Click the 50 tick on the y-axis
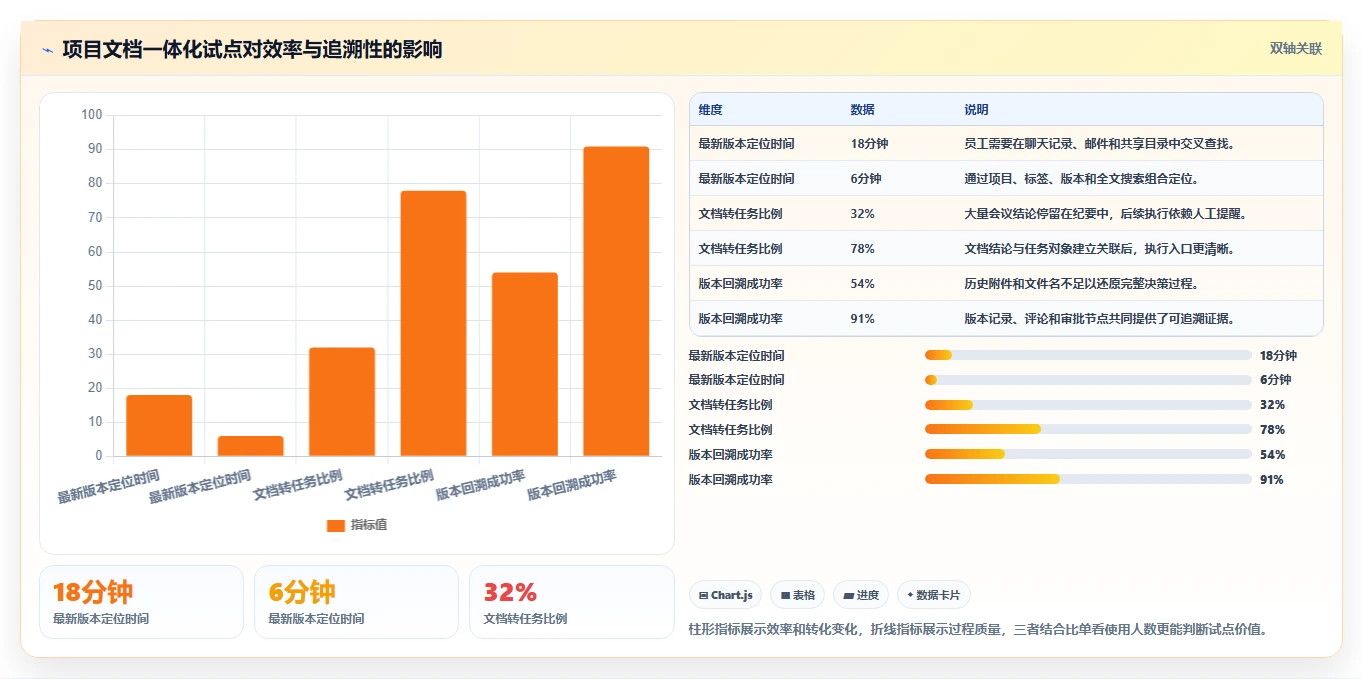The width and height of the screenshot is (1363, 679). [x=95, y=286]
